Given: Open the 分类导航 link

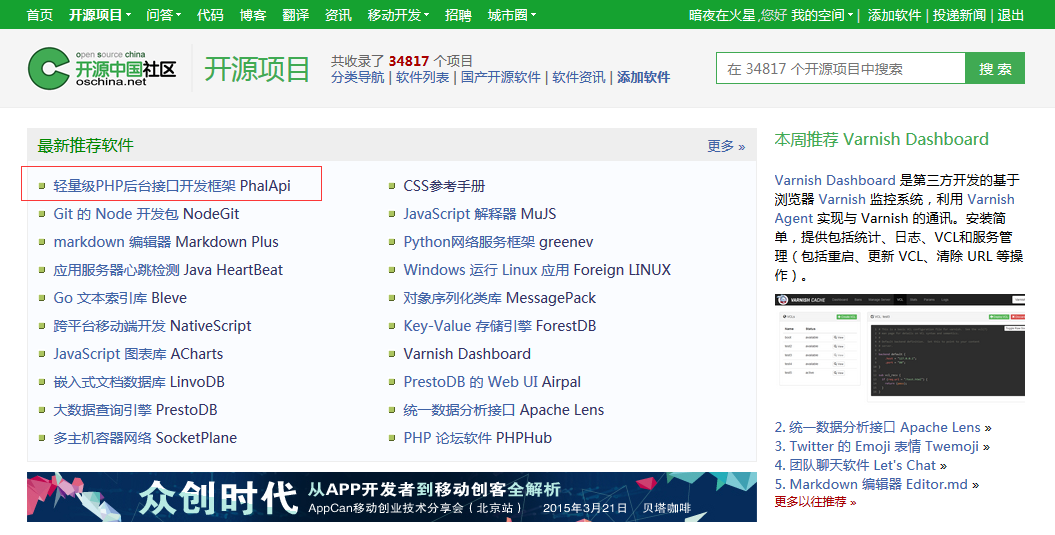Looking at the screenshot, I should [358, 77].
